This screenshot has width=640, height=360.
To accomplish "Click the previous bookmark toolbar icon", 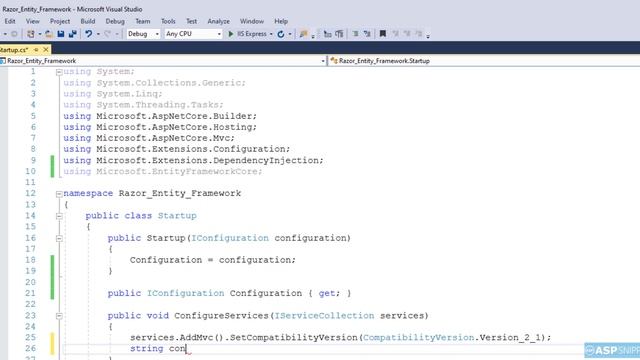I will point(395,34).
